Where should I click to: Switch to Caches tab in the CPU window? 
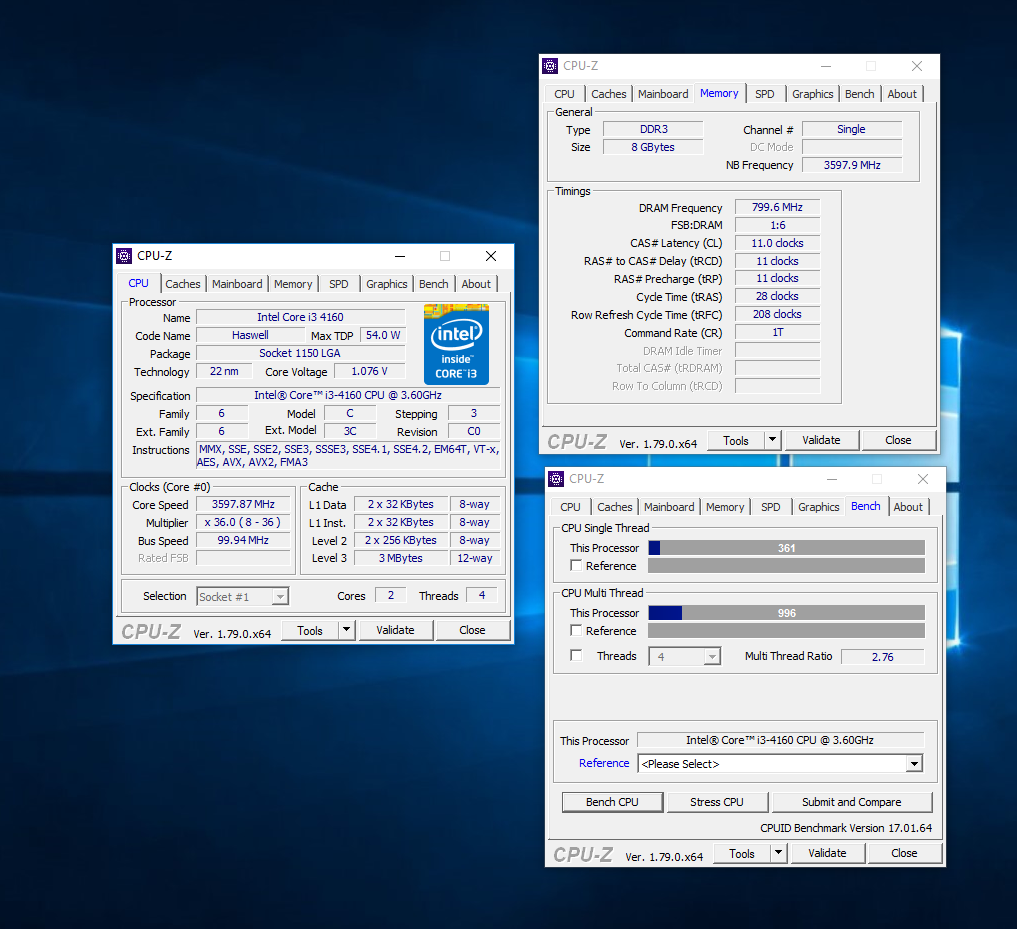[183, 284]
